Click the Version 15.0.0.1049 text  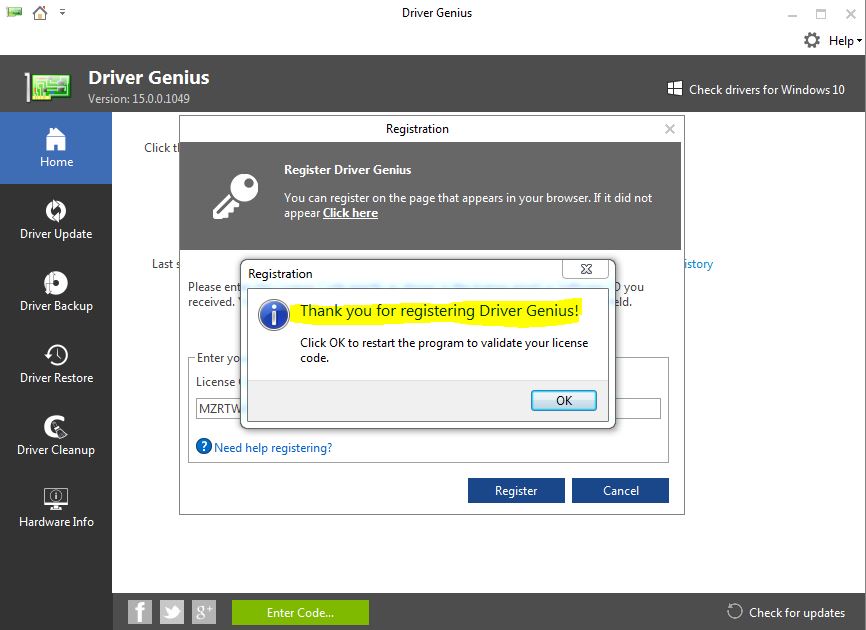pyautogui.click(x=139, y=99)
